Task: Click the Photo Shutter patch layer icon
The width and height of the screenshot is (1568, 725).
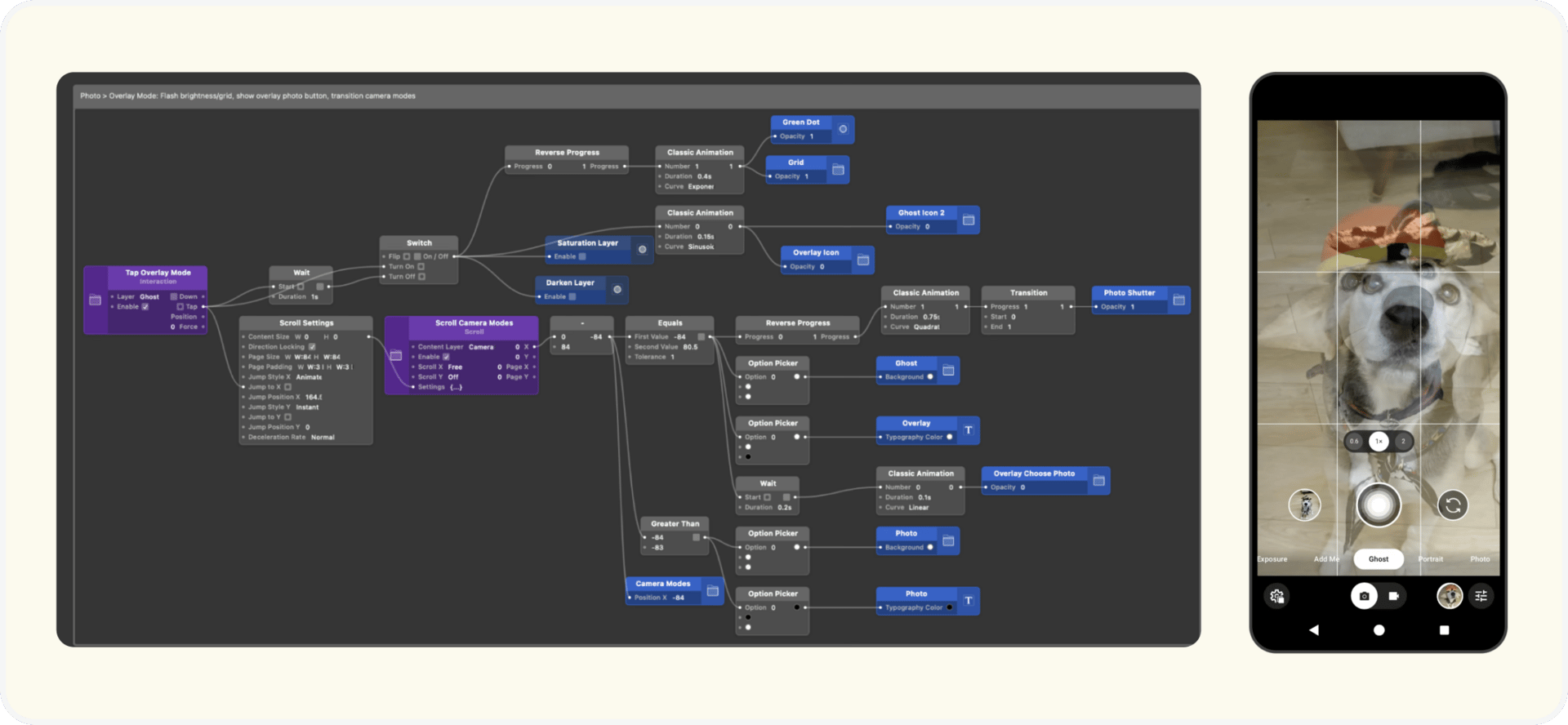Action: (x=1178, y=300)
